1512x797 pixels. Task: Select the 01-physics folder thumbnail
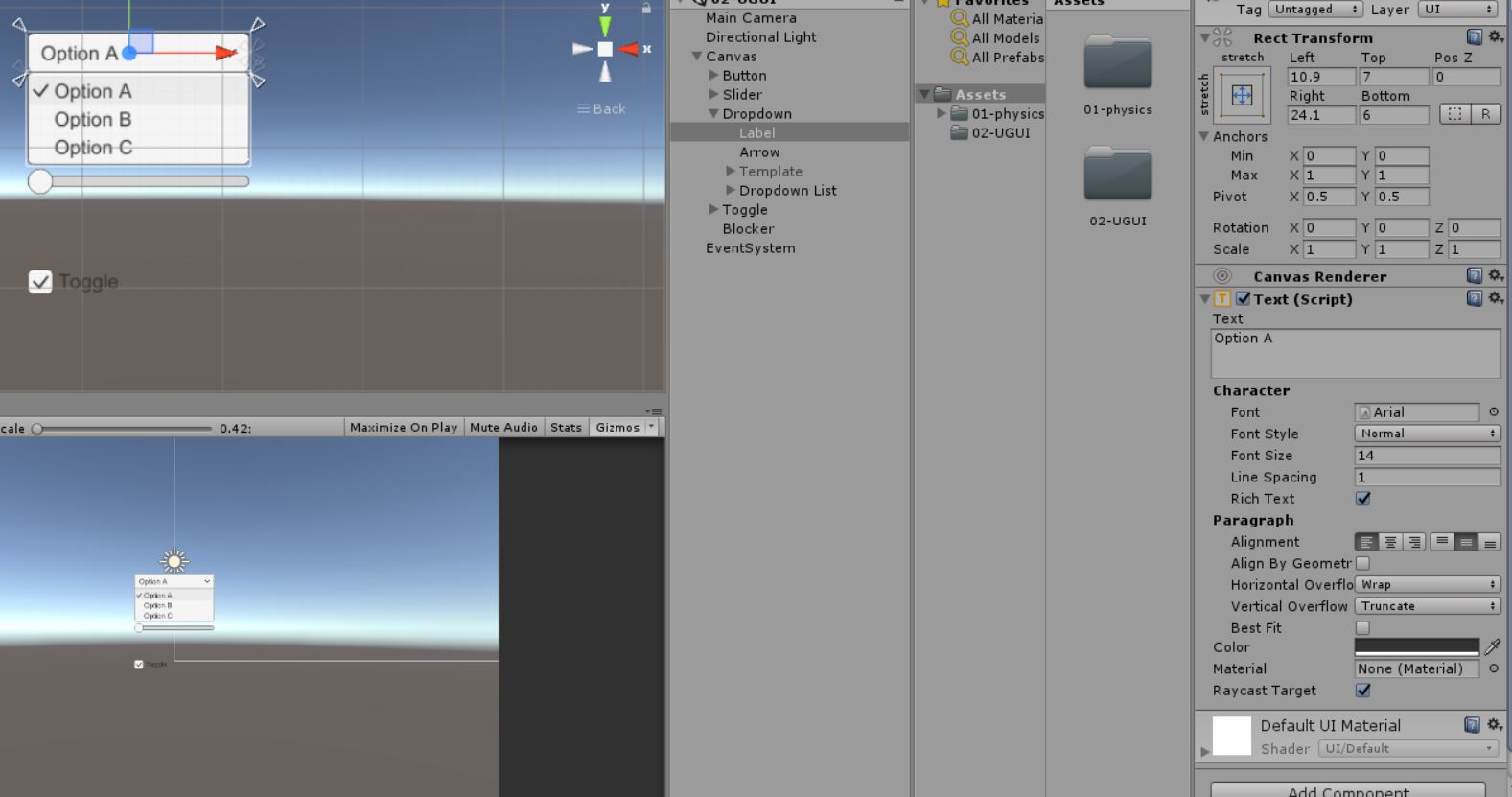pyautogui.click(x=1118, y=63)
